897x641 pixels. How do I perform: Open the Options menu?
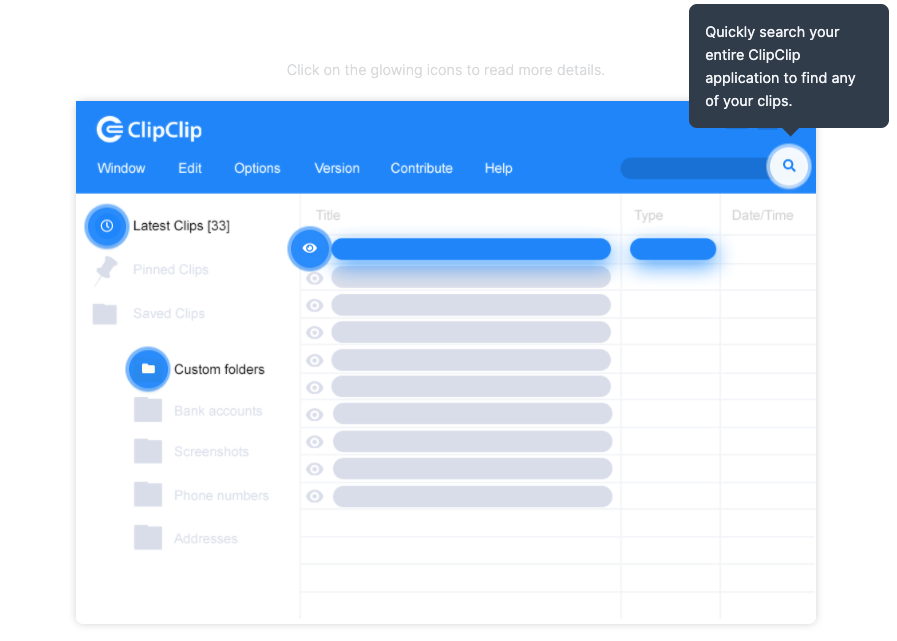click(x=257, y=168)
